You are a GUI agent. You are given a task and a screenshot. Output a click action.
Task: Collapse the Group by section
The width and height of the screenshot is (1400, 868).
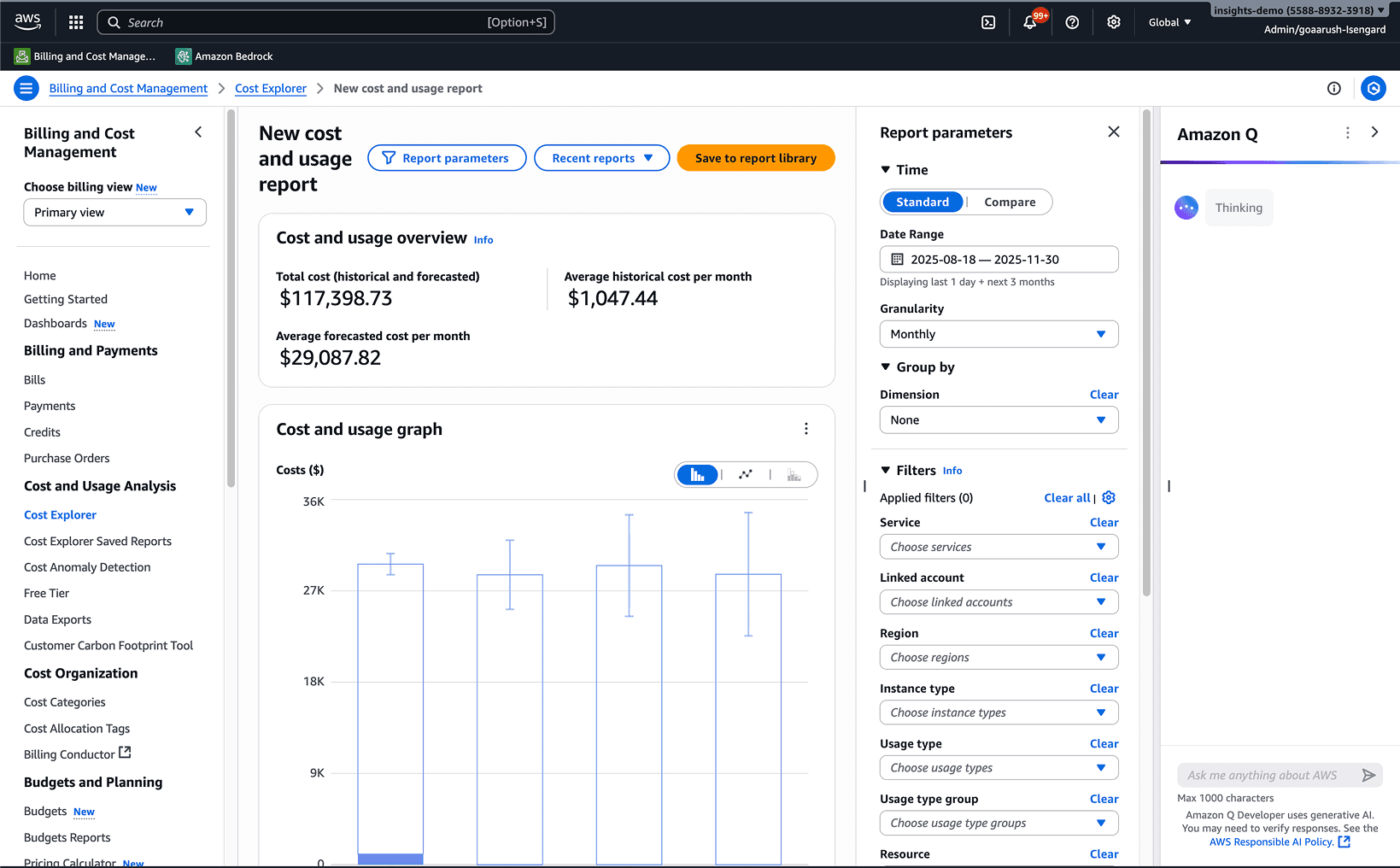(886, 367)
